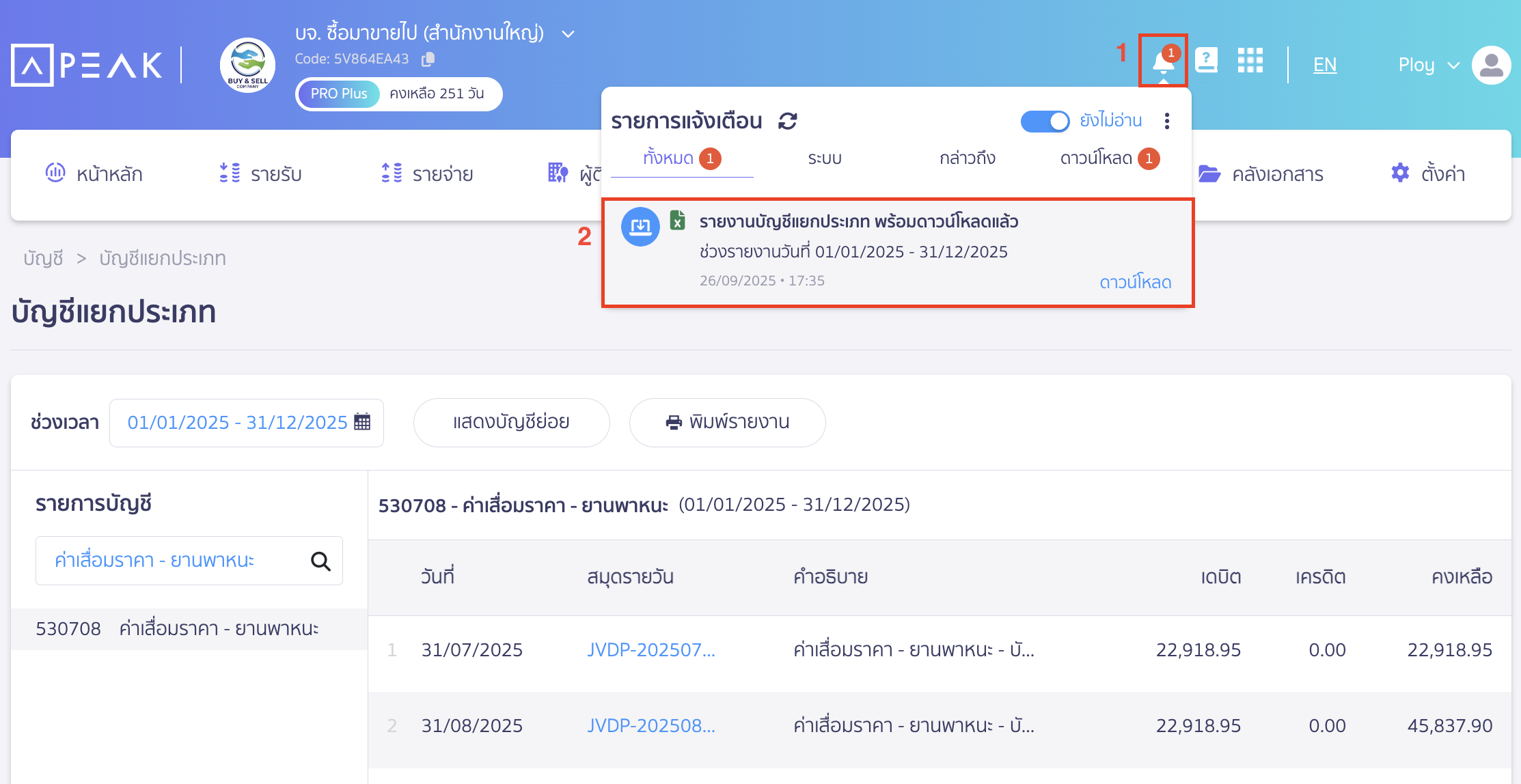This screenshot has width=1521, height=784.
Task: Switch to the ระบบ notifications tab
Action: [824, 158]
